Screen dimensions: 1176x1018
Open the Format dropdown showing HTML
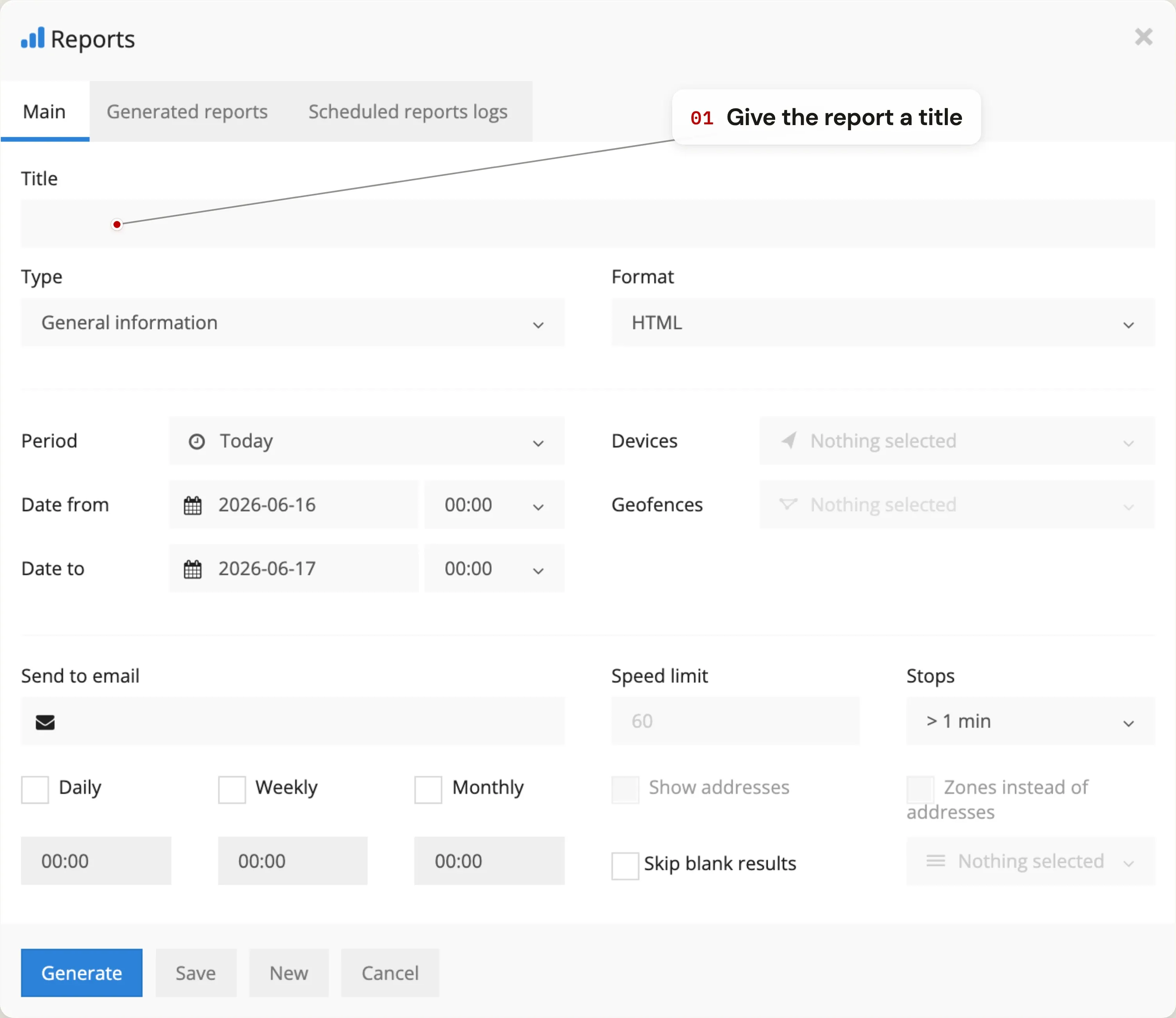pos(883,322)
